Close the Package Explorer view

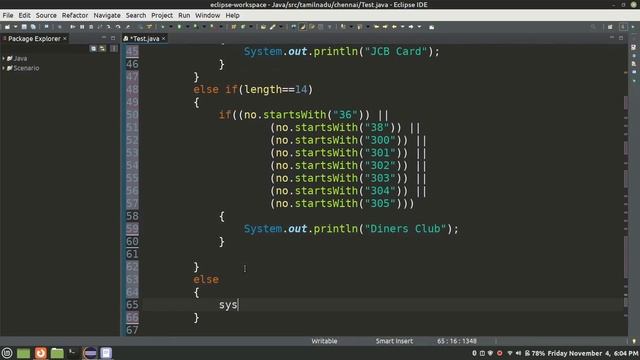[x=65, y=38]
